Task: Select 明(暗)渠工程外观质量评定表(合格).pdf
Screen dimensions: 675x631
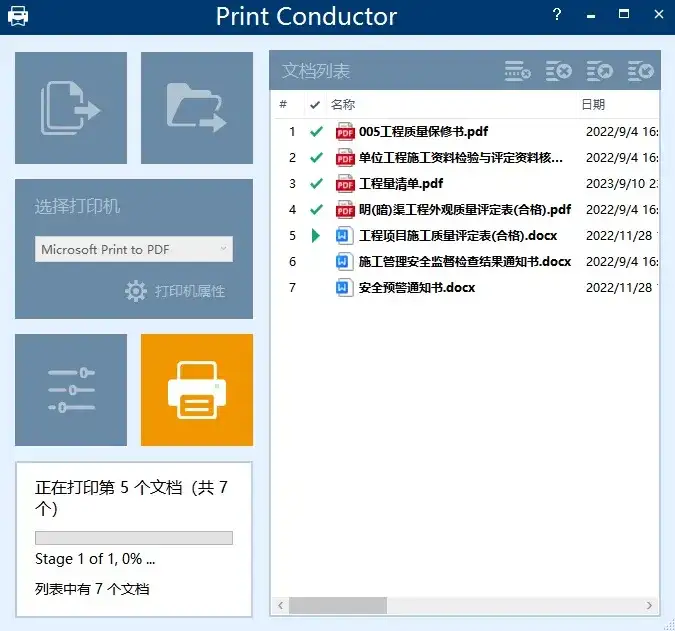Action: pyautogui.click(x=465, y=210)
